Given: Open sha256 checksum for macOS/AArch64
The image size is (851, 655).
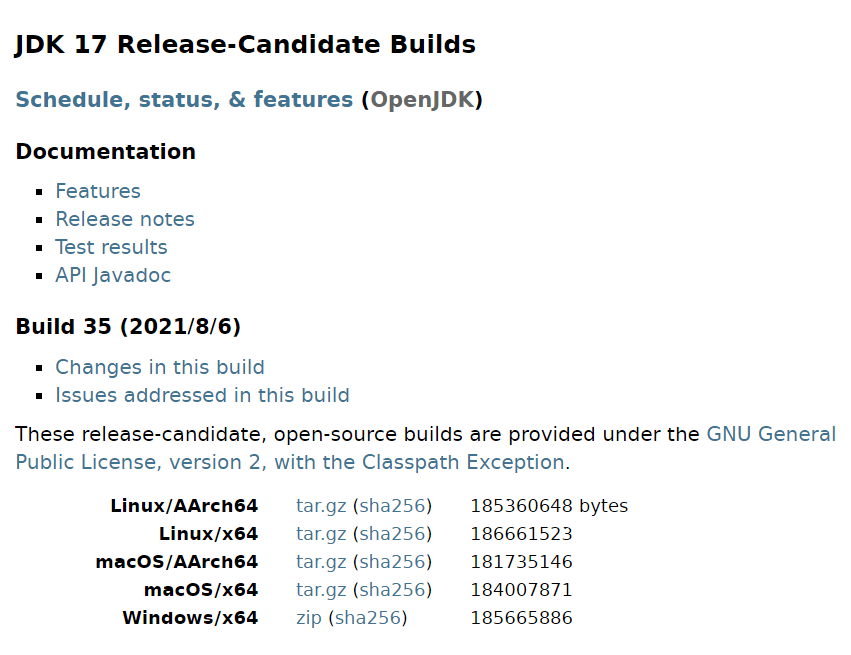Looking at the screenshot, I should click(392, 562).
